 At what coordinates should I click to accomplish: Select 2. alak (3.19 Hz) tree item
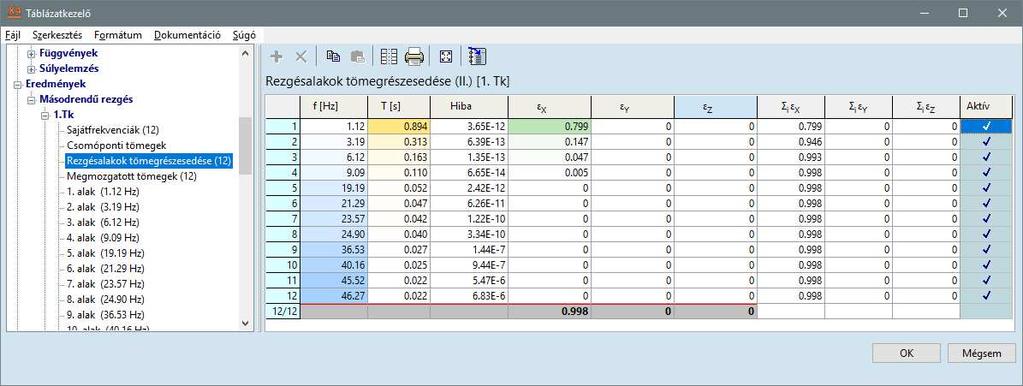tap(102, 207)
